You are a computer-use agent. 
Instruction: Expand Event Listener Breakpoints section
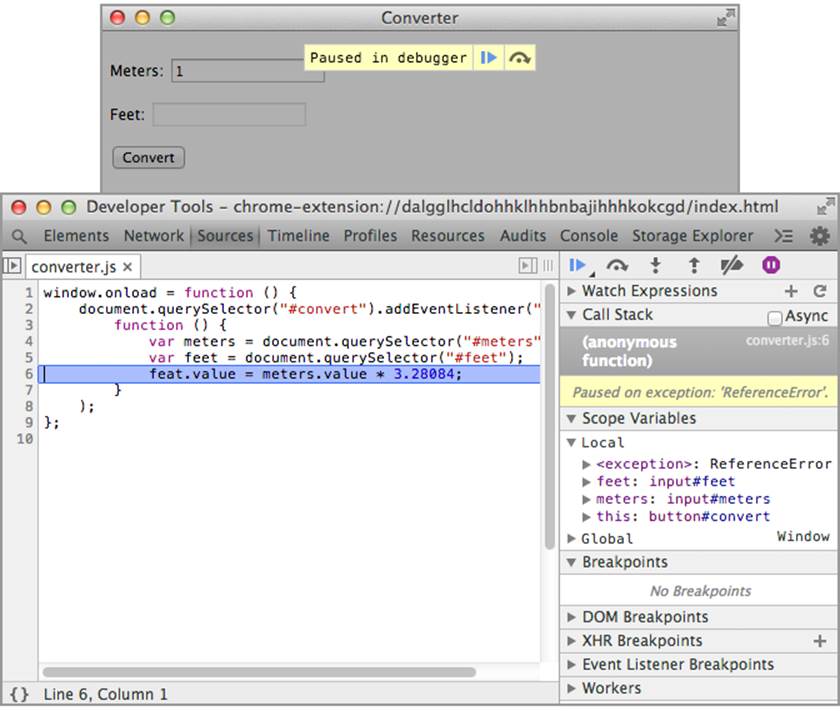click(572, 664)
